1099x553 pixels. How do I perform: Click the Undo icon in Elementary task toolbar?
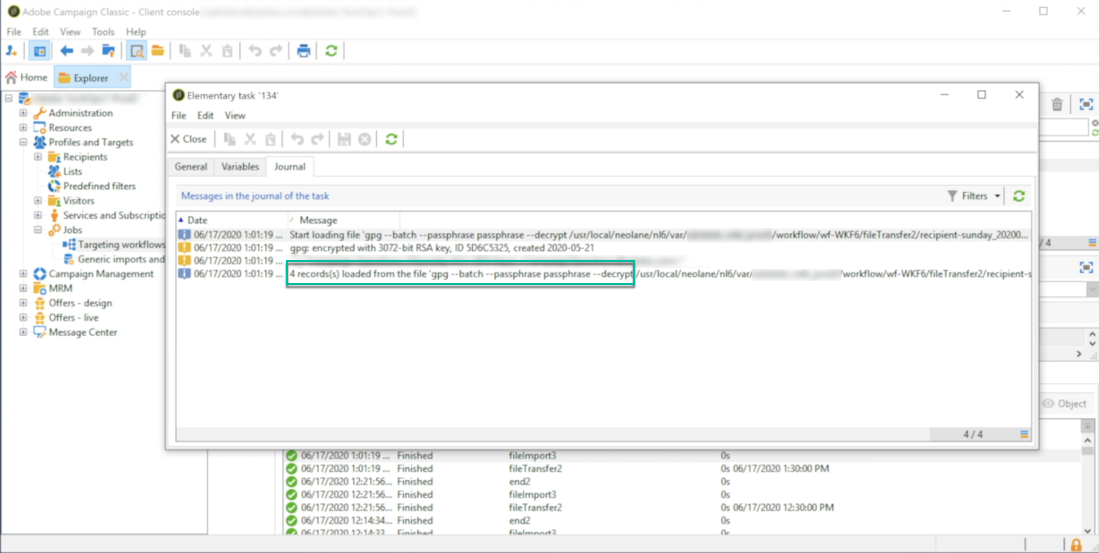[x=297, y=139]
